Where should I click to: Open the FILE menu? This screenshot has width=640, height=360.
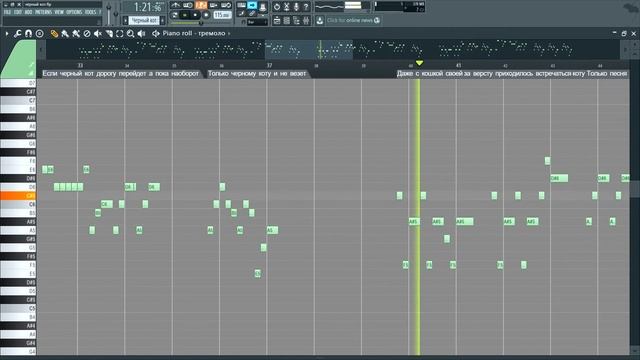(x=7, y=12)
